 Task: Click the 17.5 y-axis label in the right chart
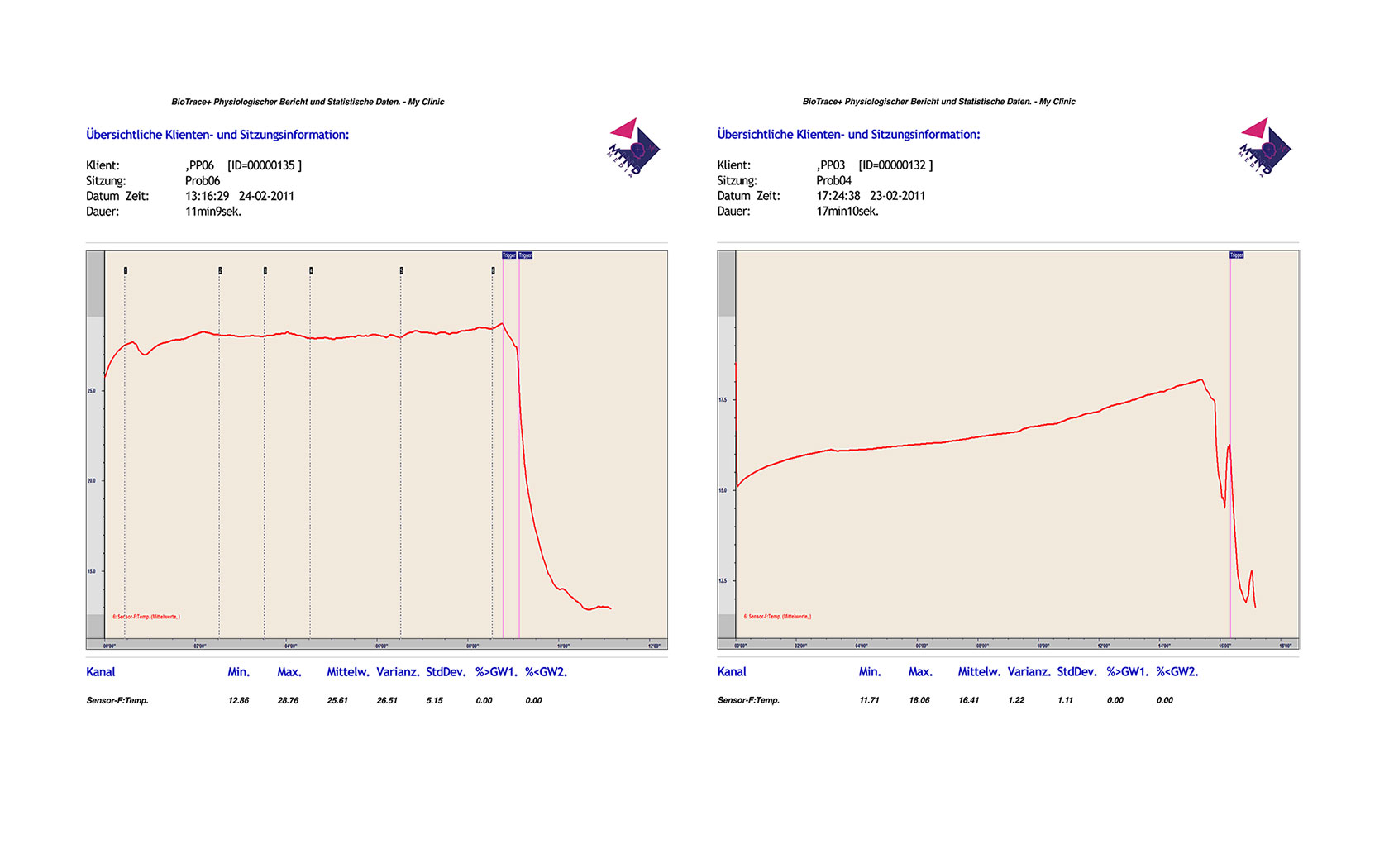[x=723, y=400]
